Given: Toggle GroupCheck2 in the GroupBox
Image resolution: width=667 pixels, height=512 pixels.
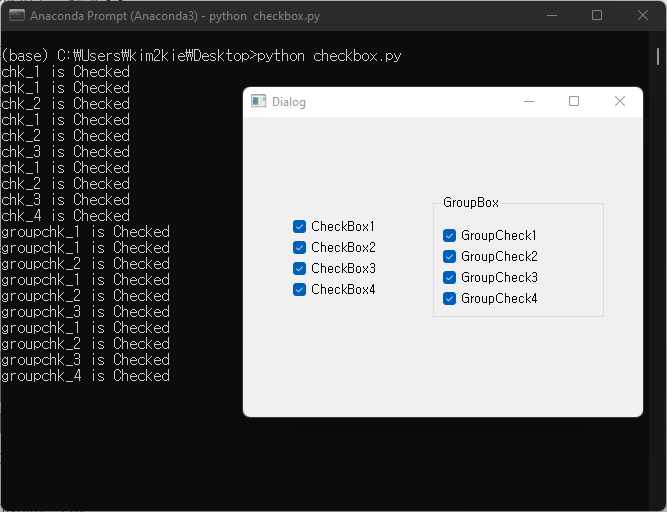Looking at the screenshot, I should 449,256.
